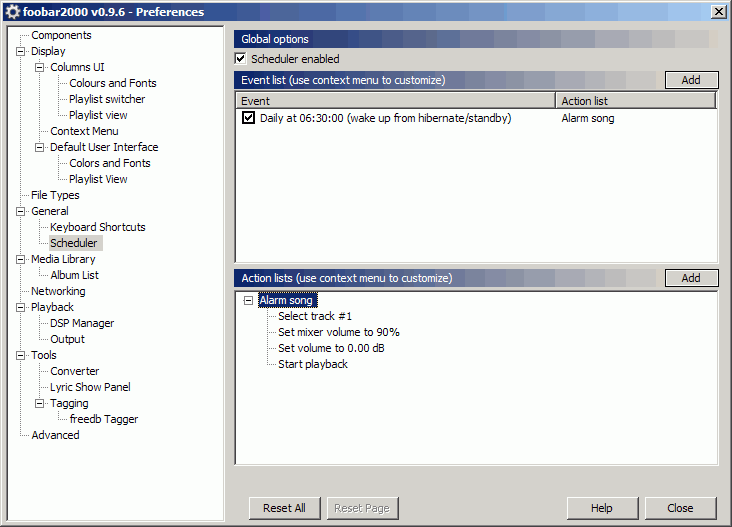Open the Lyric Show Panel page
This screenshot has height=527, width=732.
[x=90, y=387]
